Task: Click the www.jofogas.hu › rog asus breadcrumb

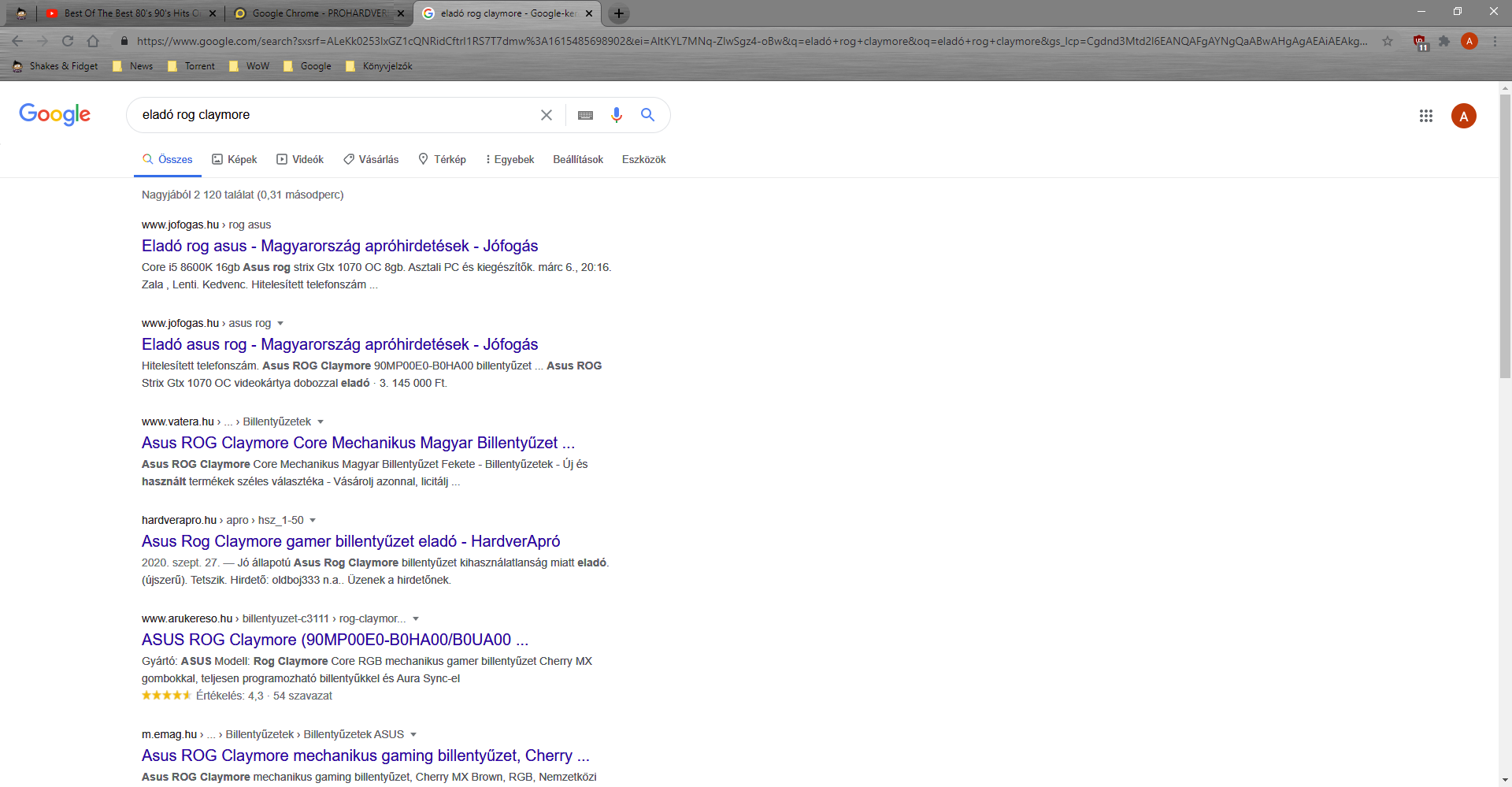Action: [x=206, y=225]
